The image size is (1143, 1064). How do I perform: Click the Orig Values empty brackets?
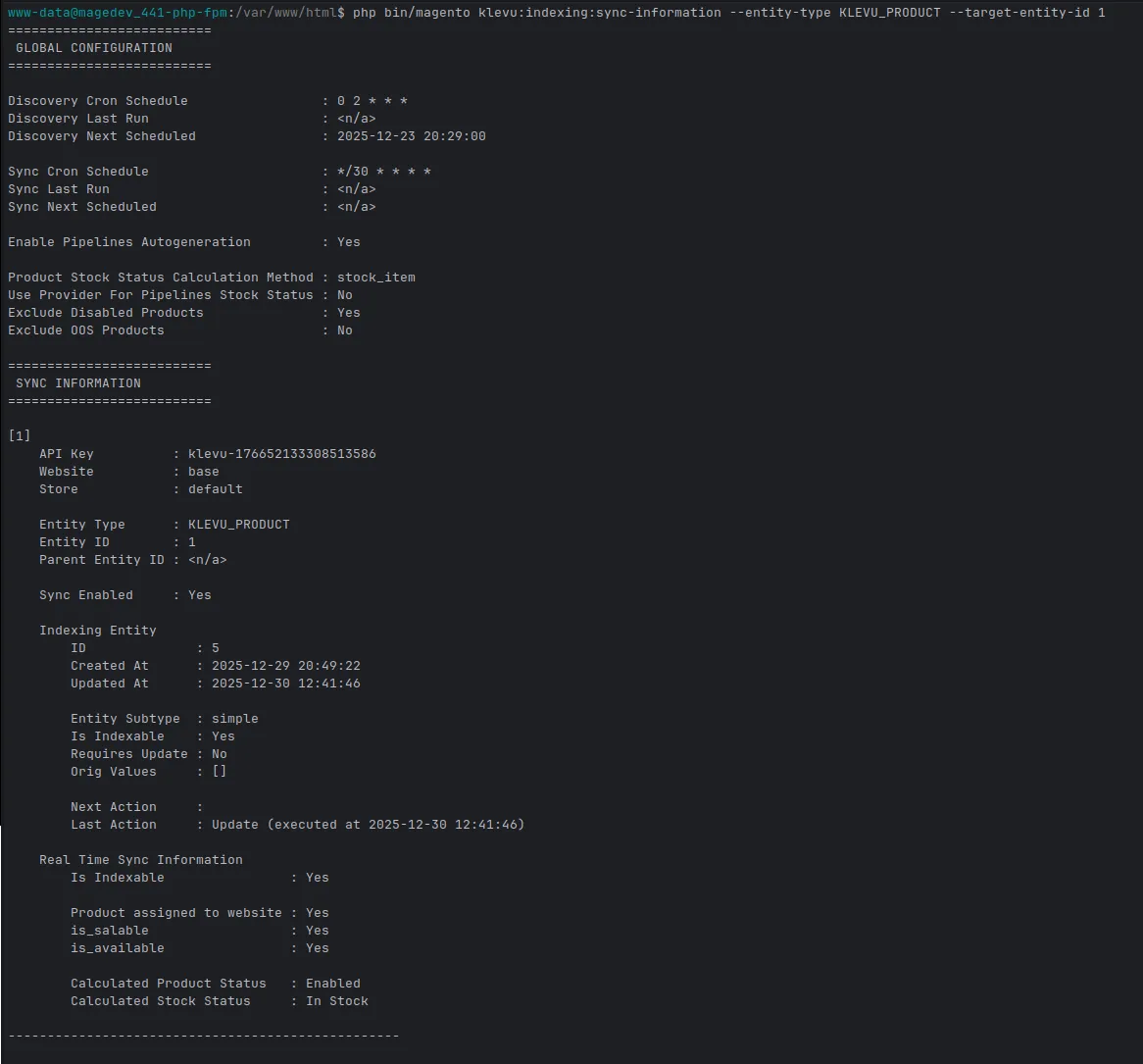click(x=220, y=772)
